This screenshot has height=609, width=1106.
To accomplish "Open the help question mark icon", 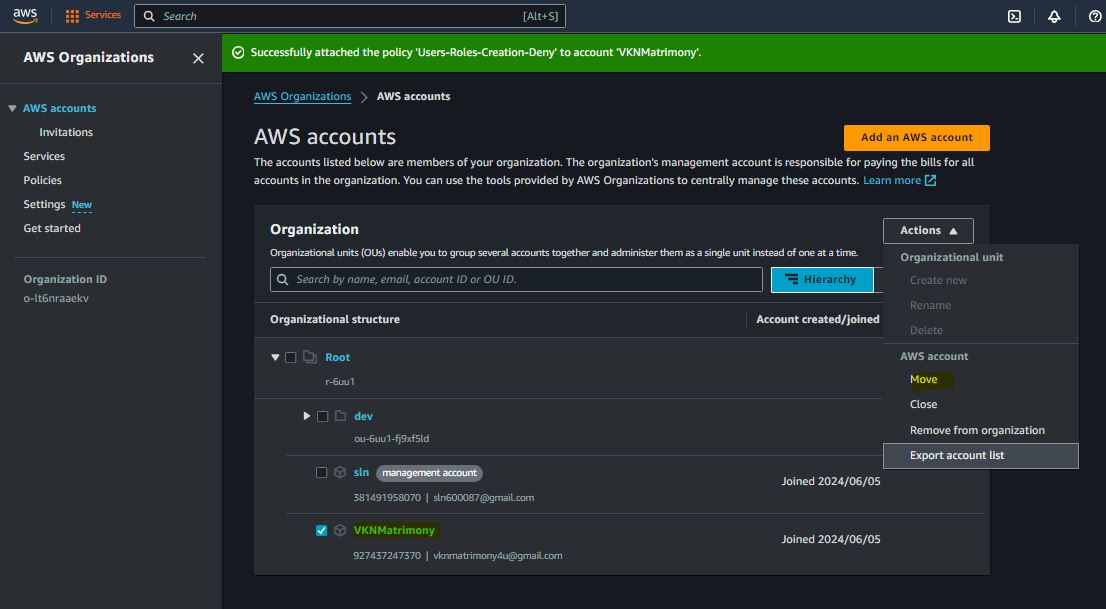I will (x=1094, y=16).
